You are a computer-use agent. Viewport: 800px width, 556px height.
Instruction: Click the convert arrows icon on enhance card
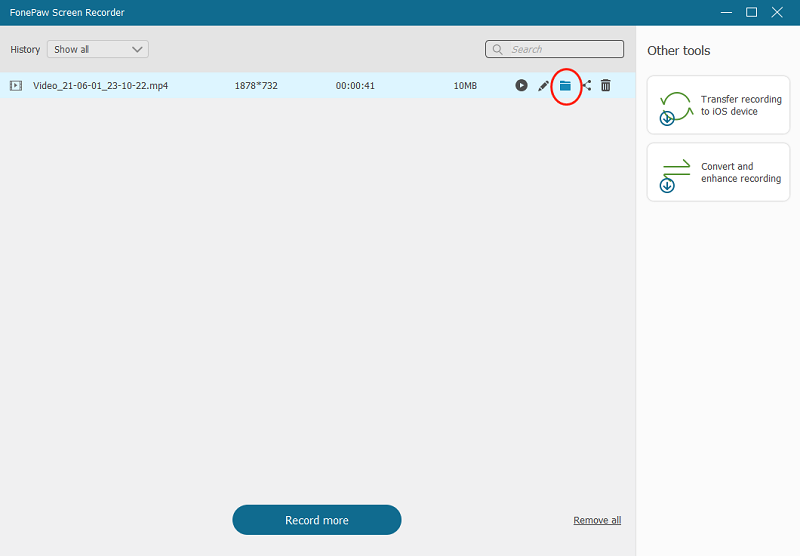point(674,175)
